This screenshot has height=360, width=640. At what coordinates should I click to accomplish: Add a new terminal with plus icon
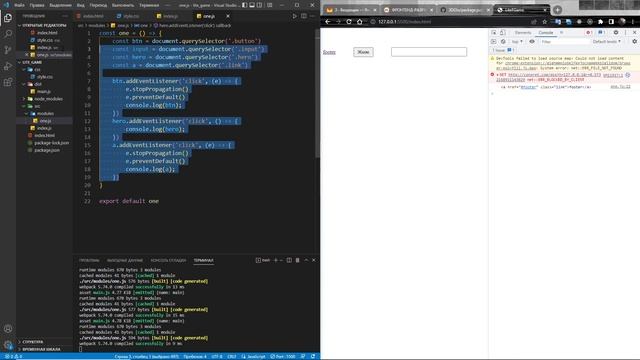(276, 260)
